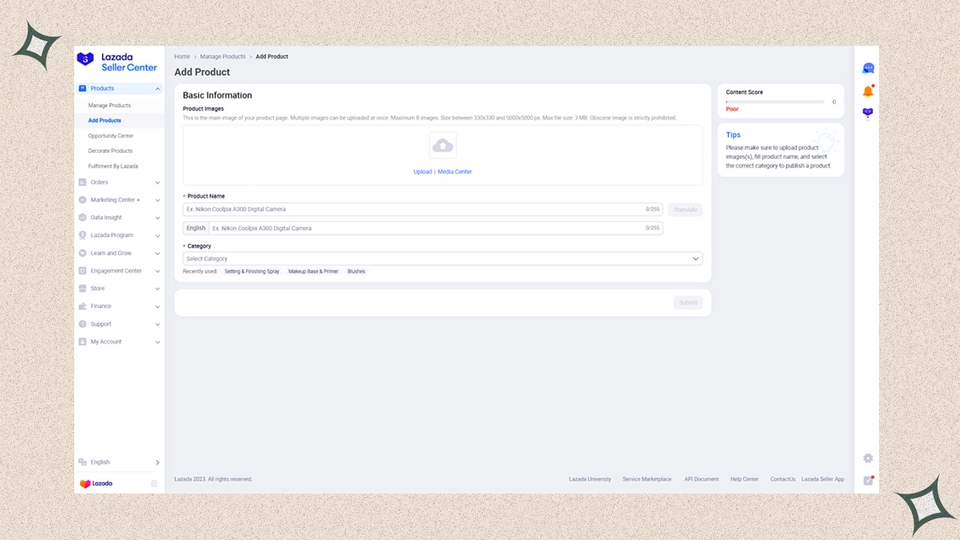Open the chat message icon
Screen dimensions: 960x540
[868, 68]
